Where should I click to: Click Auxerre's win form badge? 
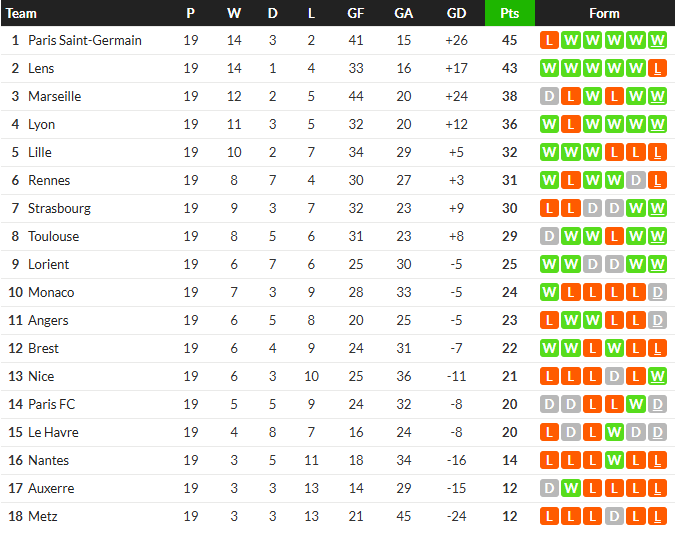point(570,489)
